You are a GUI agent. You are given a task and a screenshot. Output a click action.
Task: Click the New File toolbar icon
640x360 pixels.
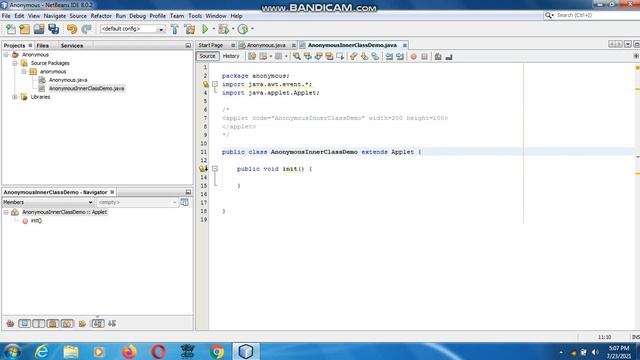point(11,29)
